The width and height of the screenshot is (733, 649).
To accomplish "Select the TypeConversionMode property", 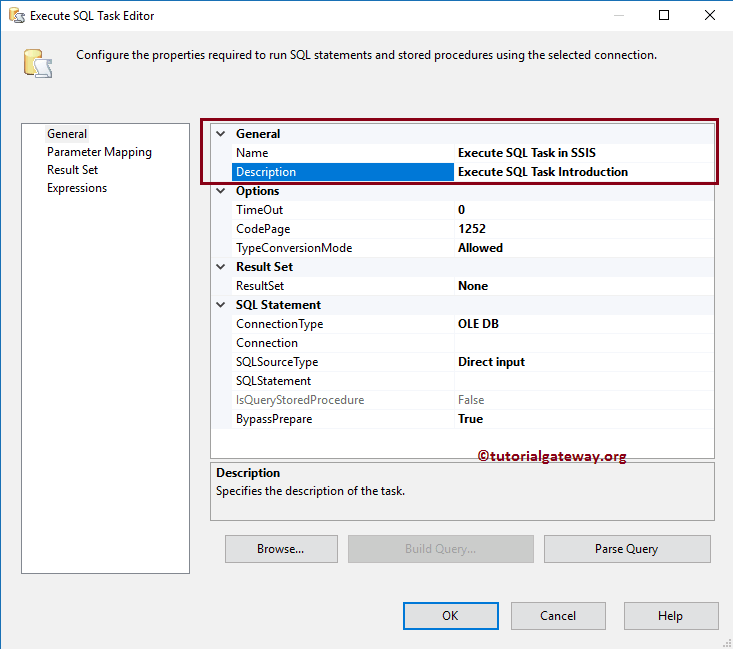I will coord(343,248).
